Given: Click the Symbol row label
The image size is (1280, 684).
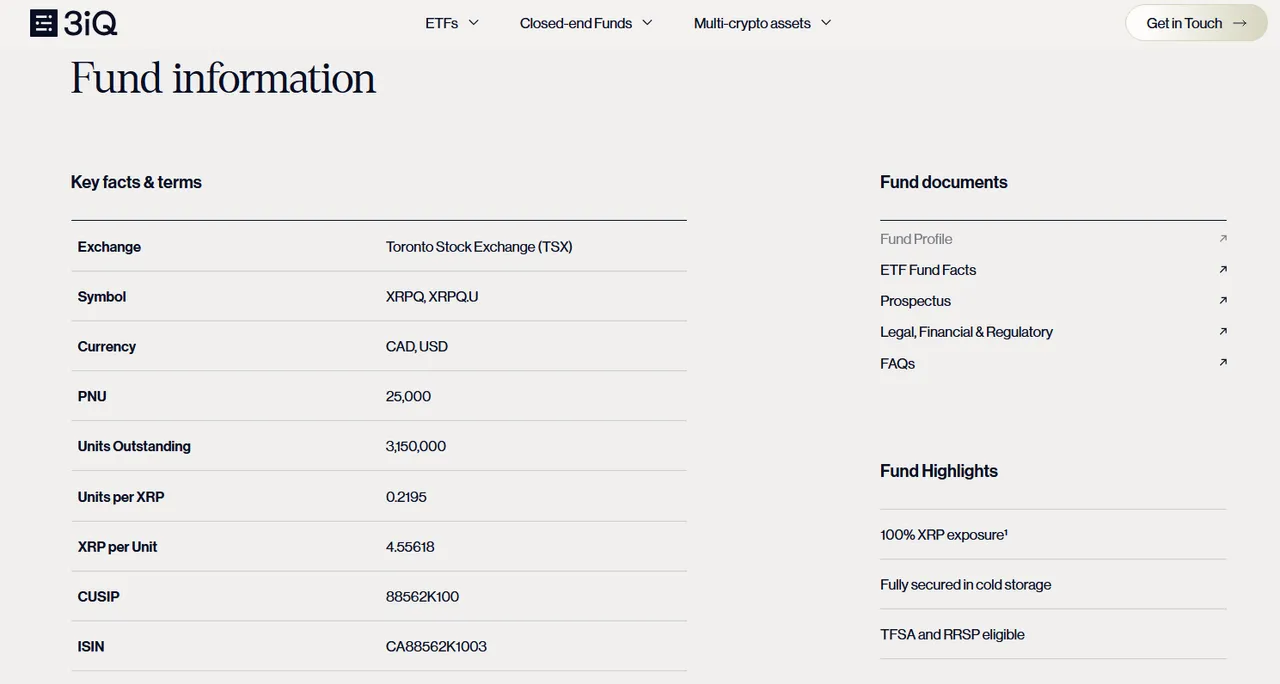Looking at the screenshot, I should (102, 297).
